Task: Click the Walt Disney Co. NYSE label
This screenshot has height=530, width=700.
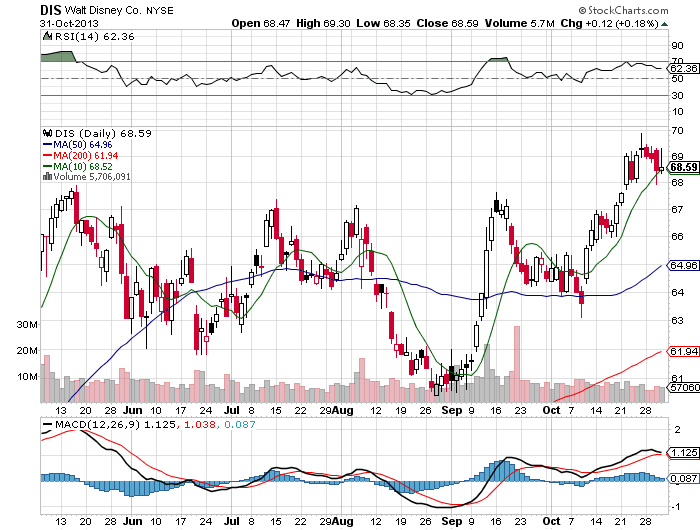Action: click(119, 10)
